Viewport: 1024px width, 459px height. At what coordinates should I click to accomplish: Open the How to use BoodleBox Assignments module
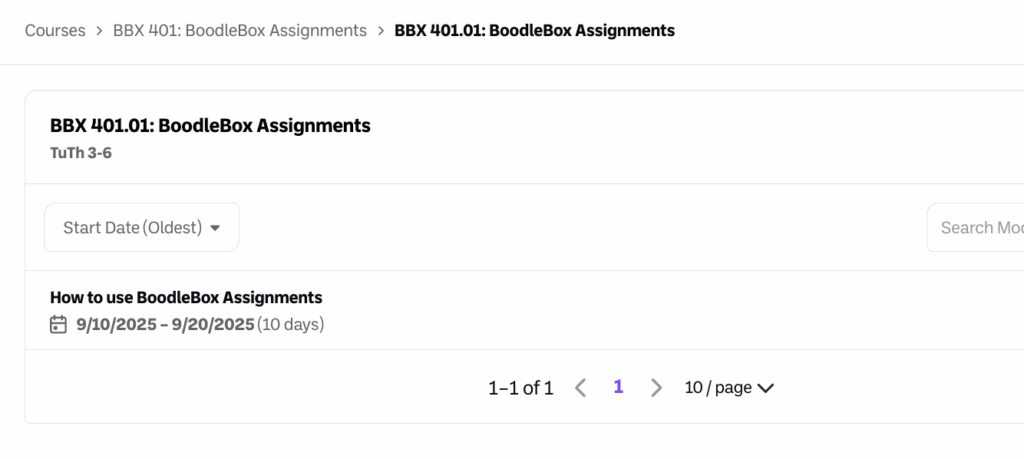point(186,297)
